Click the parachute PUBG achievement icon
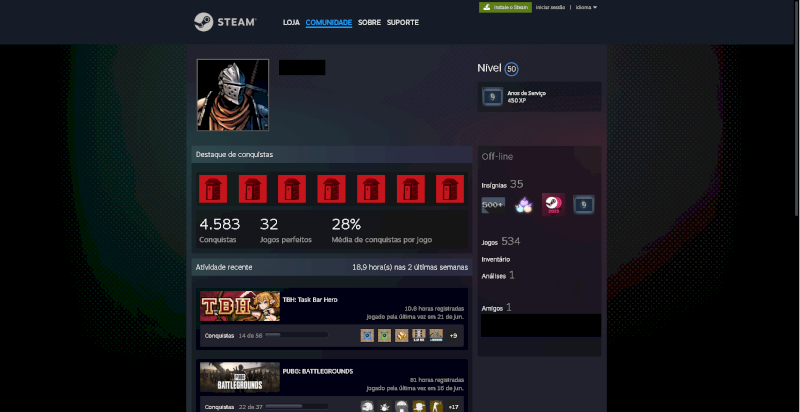Image resolution: width=800 pixels, height=412 pixels. (402, 406)
